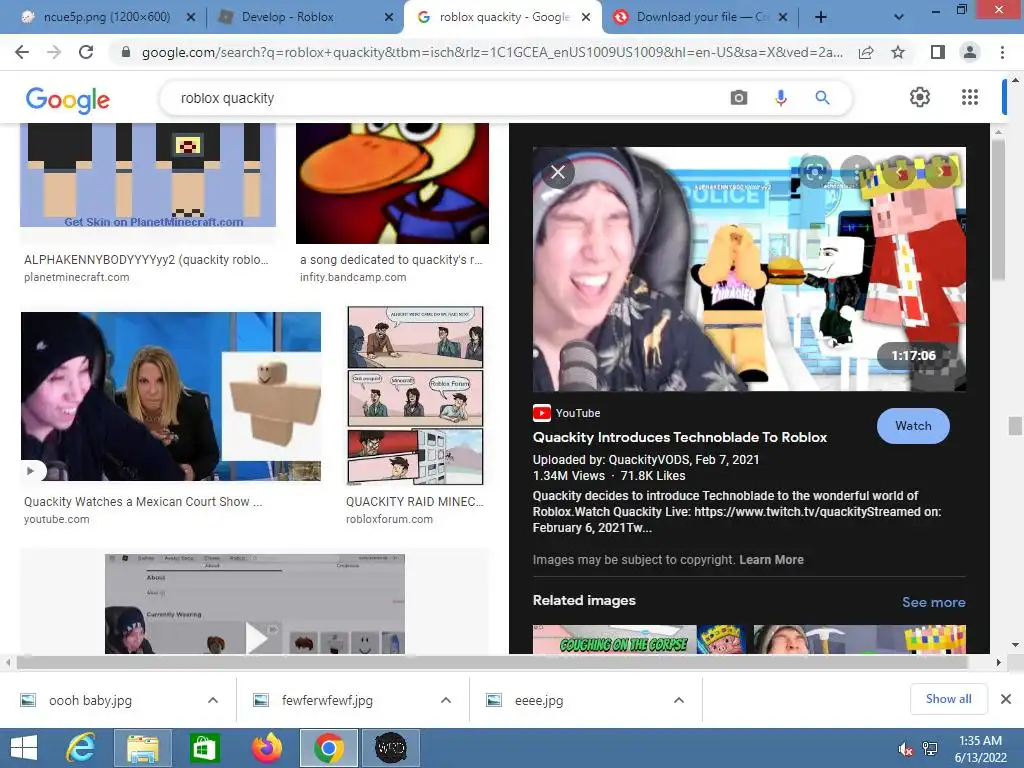
Task: Close the ncue5p.png tab
Action: pos(191,18)
